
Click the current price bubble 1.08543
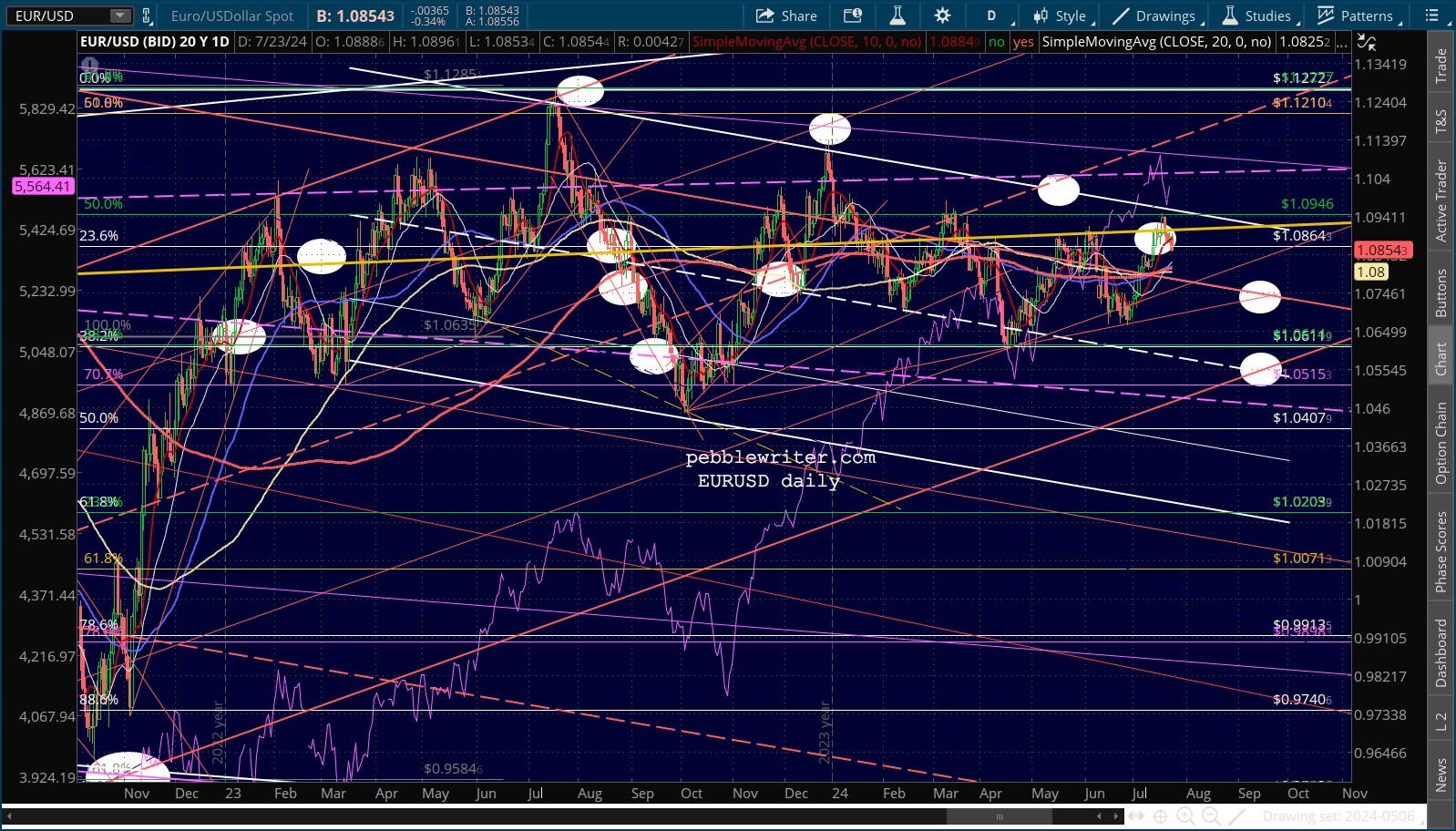[x=1383, y=250]
